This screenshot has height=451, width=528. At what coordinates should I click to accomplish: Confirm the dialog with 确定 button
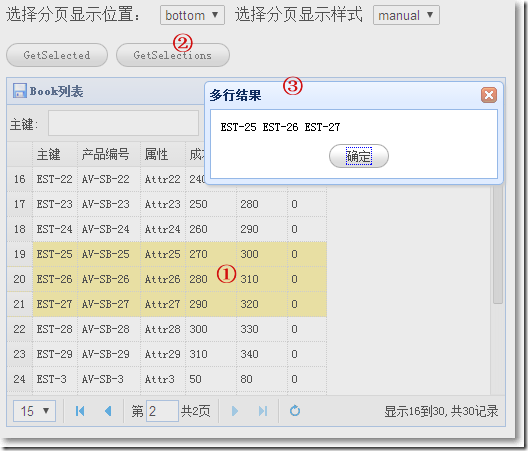click(x=359, y=156)
